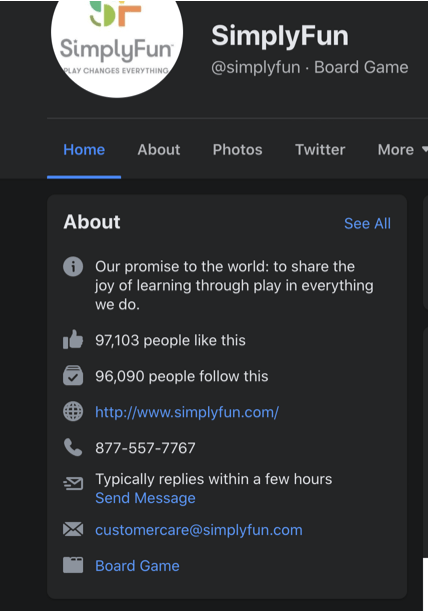Click the '97,103 people like this' text
This screenshot has width=428, height=611.
click(170, 340)
